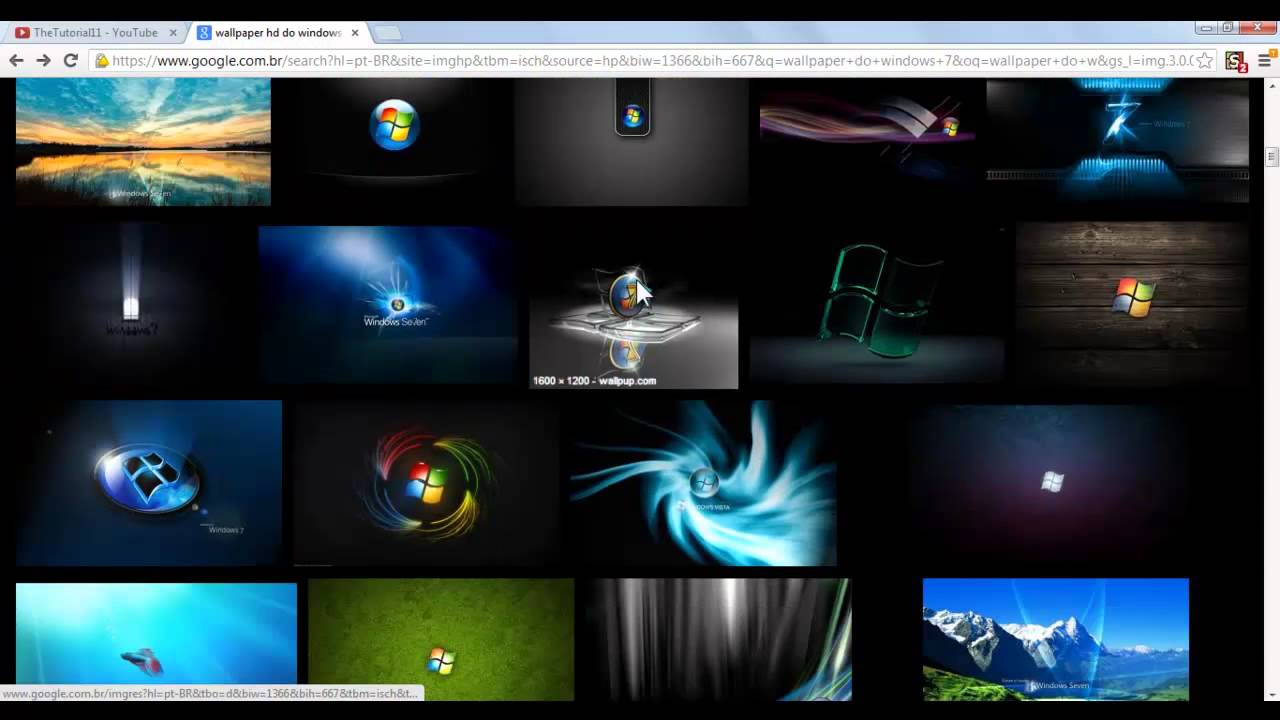Click the padlock security icon in address bar
The width and height of the screenshot is (1280, 720).
(x=101, y=61)
